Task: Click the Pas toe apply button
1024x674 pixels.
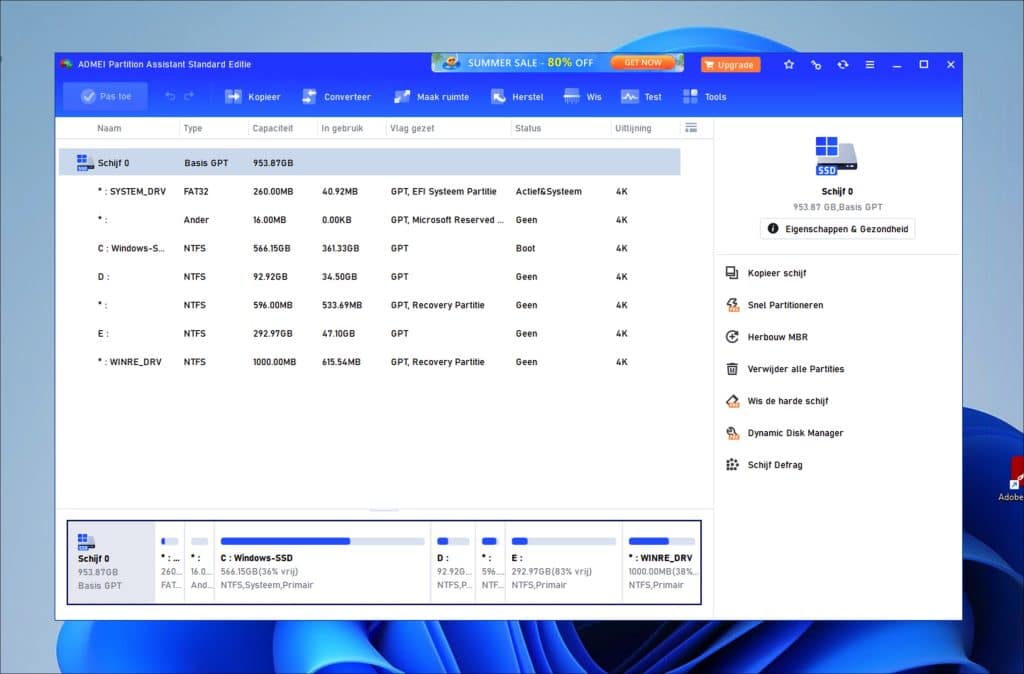Action: point(106,97)
